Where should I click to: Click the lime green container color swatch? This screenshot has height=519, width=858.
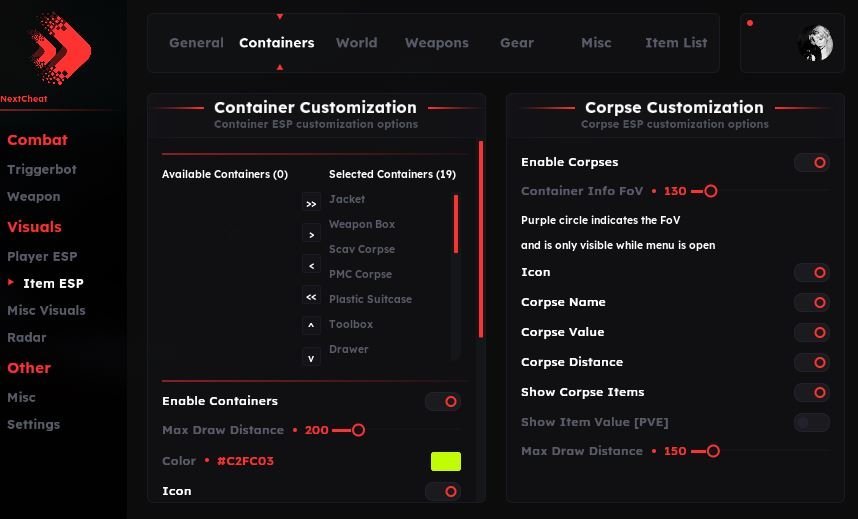tap(445, 461)
